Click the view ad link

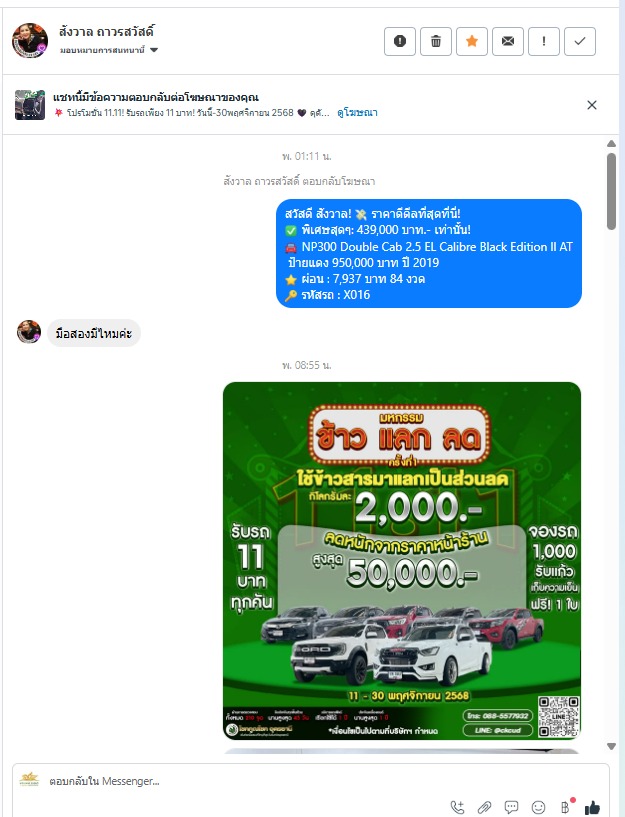click(357, 113)
